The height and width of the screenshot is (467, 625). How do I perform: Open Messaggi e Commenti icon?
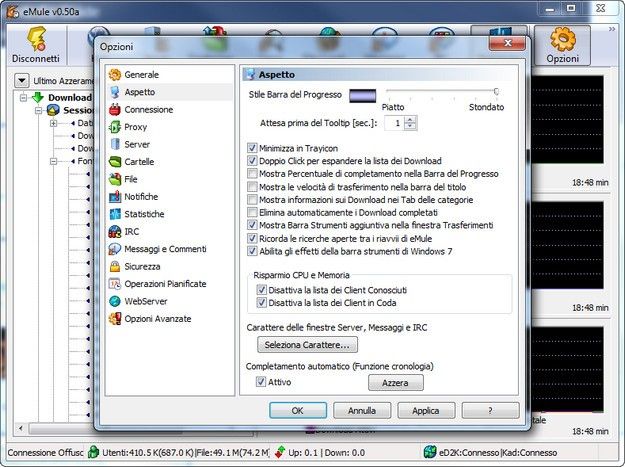click(x=115, y=249)
